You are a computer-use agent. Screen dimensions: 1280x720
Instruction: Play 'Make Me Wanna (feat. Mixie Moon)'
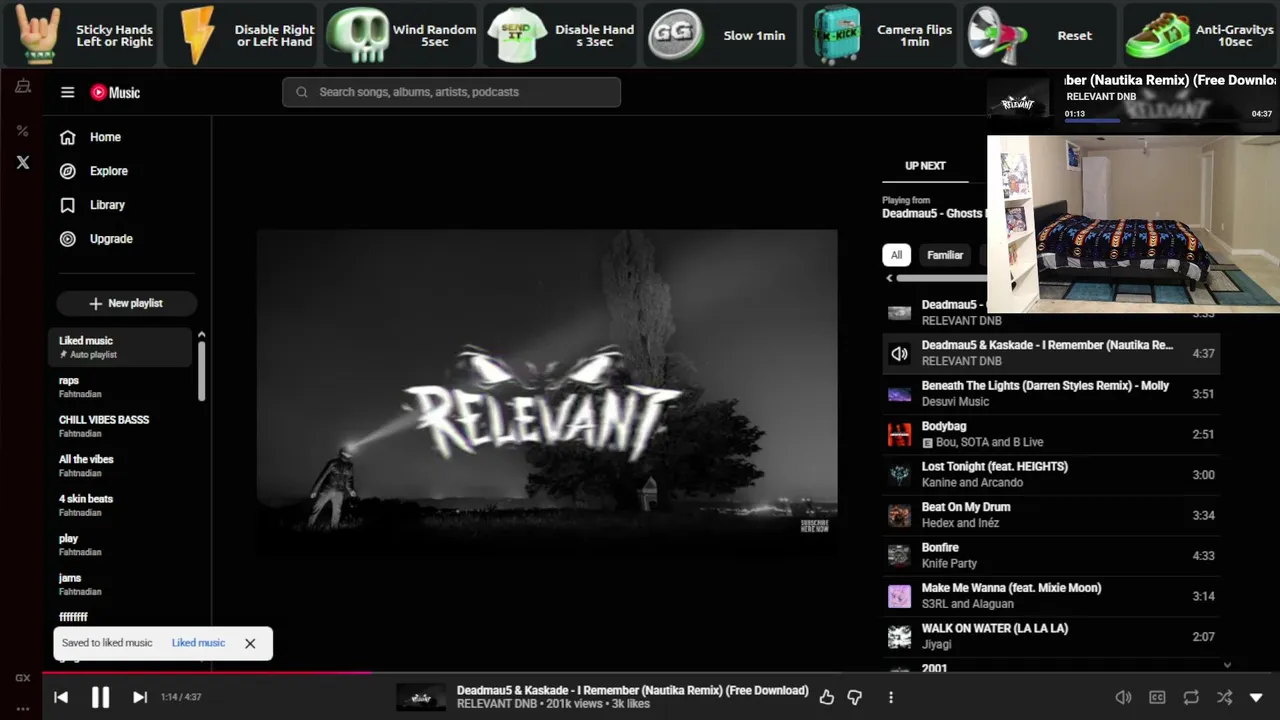coord(1051,596)
